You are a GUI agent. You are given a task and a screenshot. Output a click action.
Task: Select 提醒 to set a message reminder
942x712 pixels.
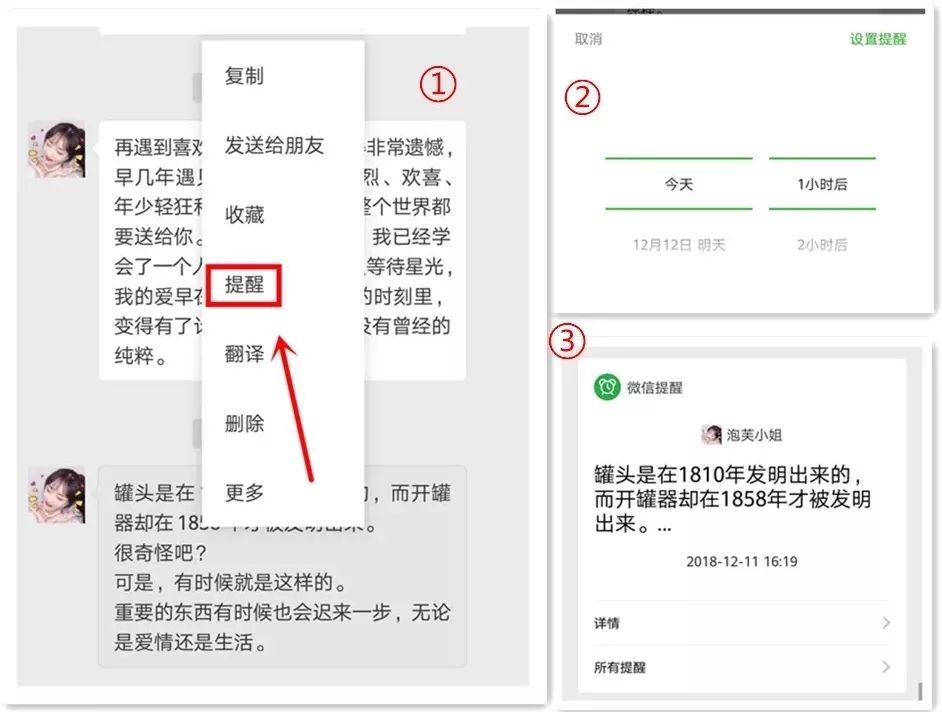pyautogui.click(x=246, y=286)
